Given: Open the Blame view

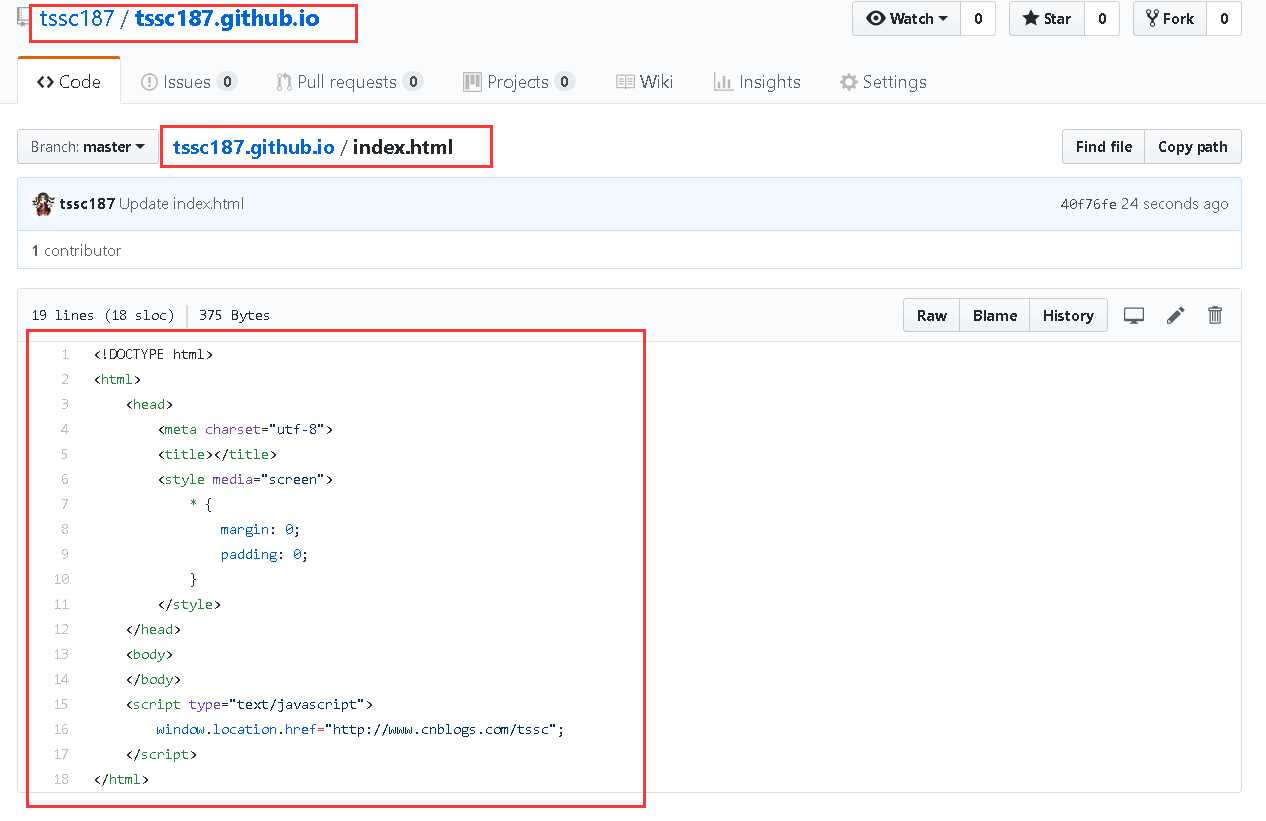Looking at the screenshot, I should click(x=995, y=315).
